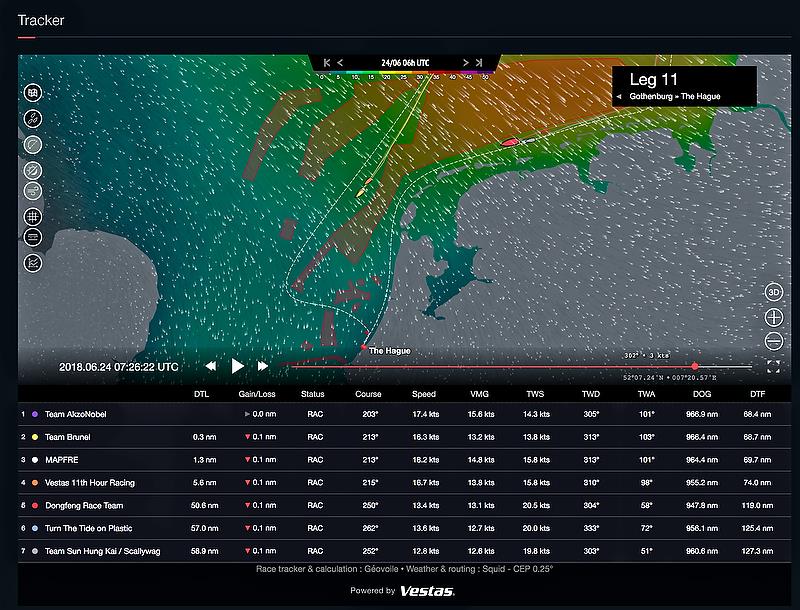Open the line chart statistics icon
The height and width of the screenshot is (610, 800).
pos(33,263)
